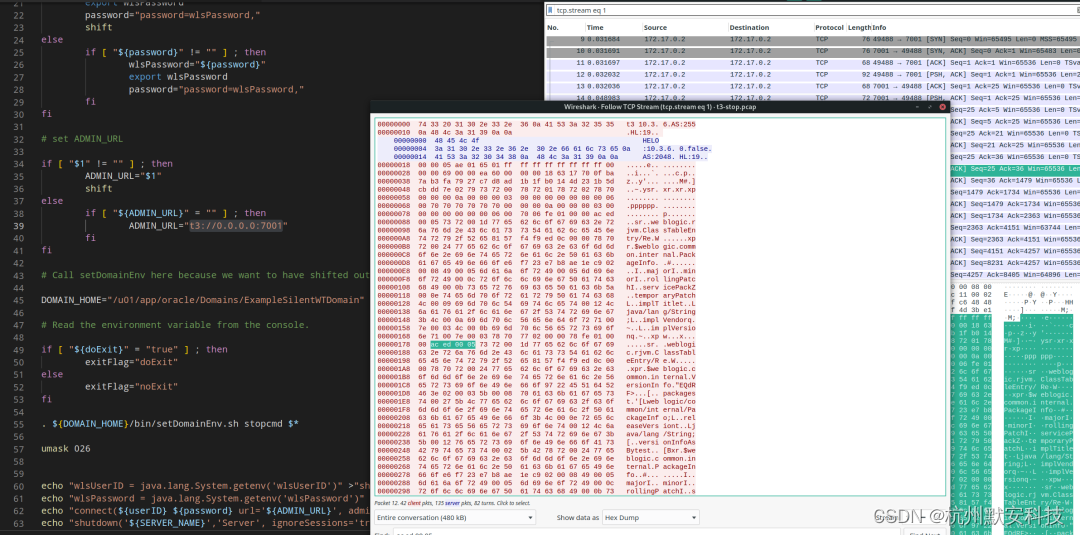Click the DOMAIN_HOME assignment line in editor
This screenshot has width=1080, height=535.
click(202, 300)
